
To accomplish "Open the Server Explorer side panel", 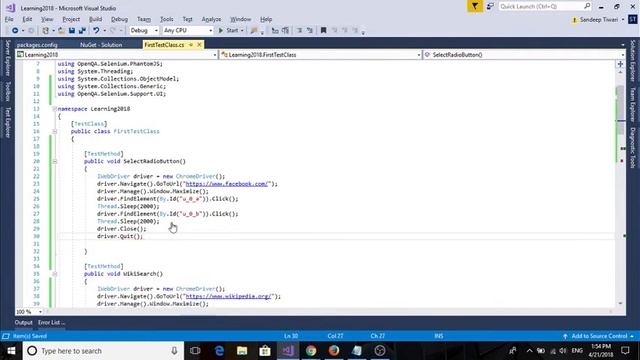I will (x=7, y=58).
